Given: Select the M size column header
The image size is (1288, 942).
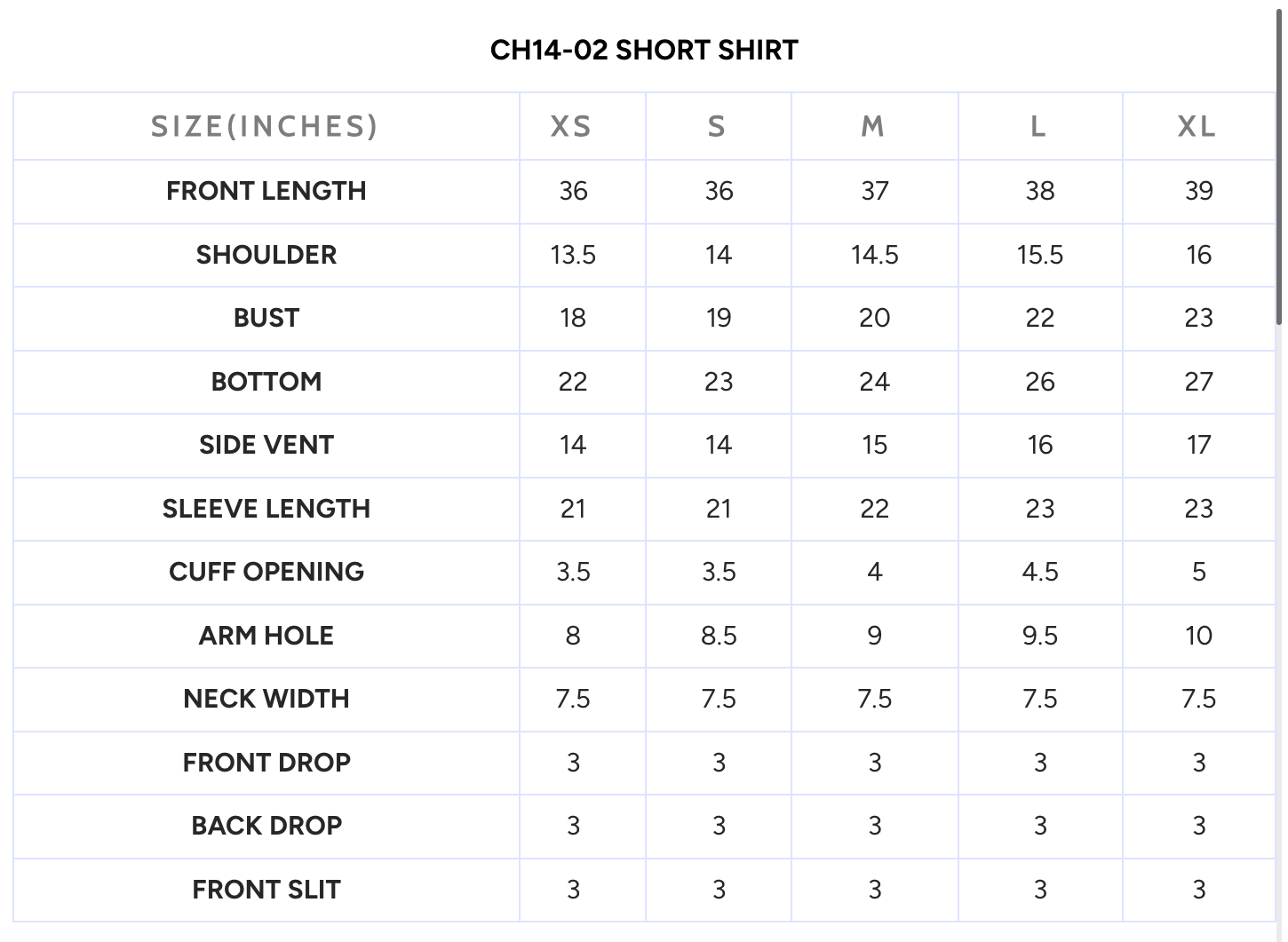Looking at the screenshot, I should [x=873, y=127].
